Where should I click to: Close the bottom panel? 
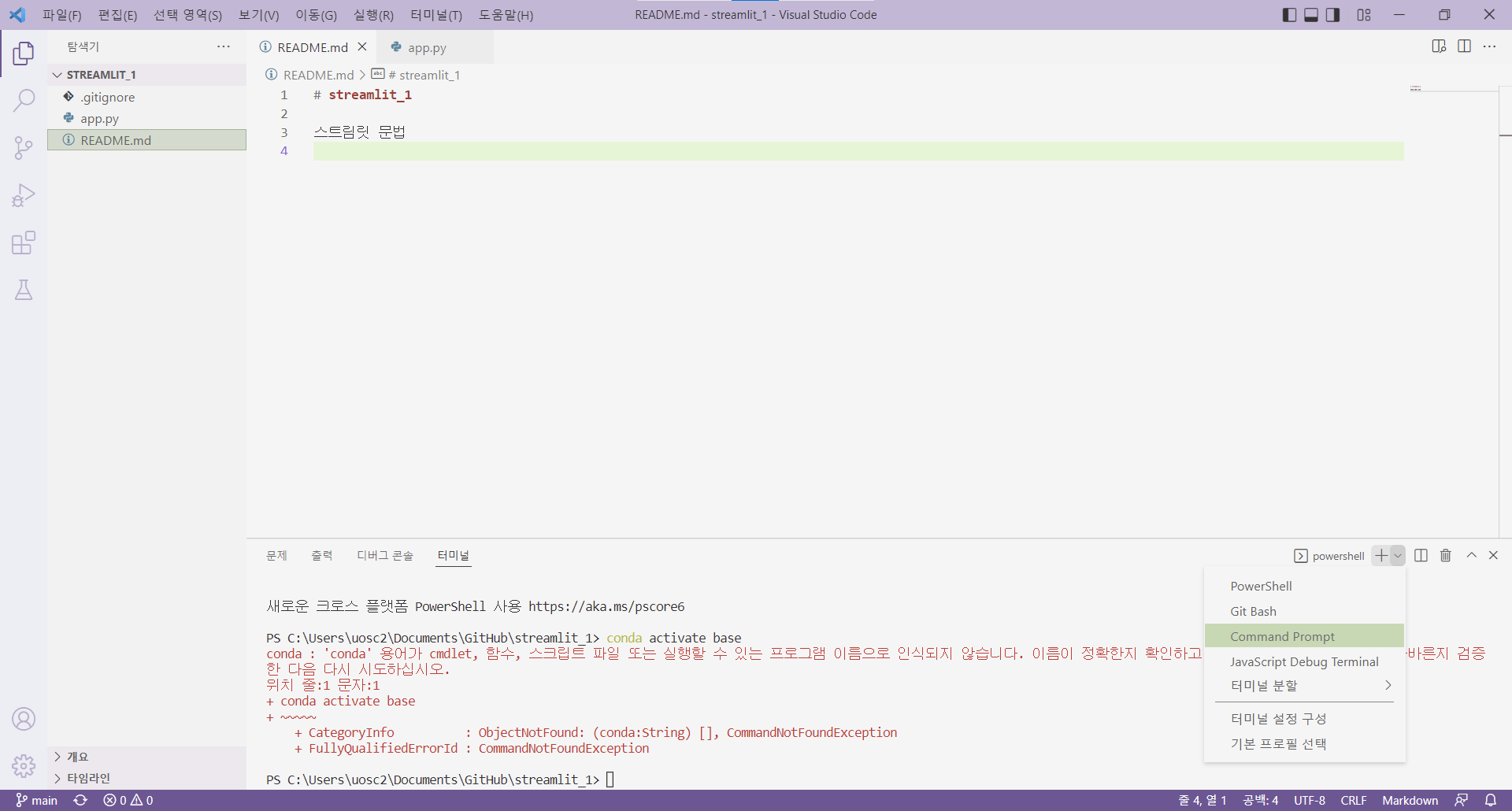[1493, 556]
